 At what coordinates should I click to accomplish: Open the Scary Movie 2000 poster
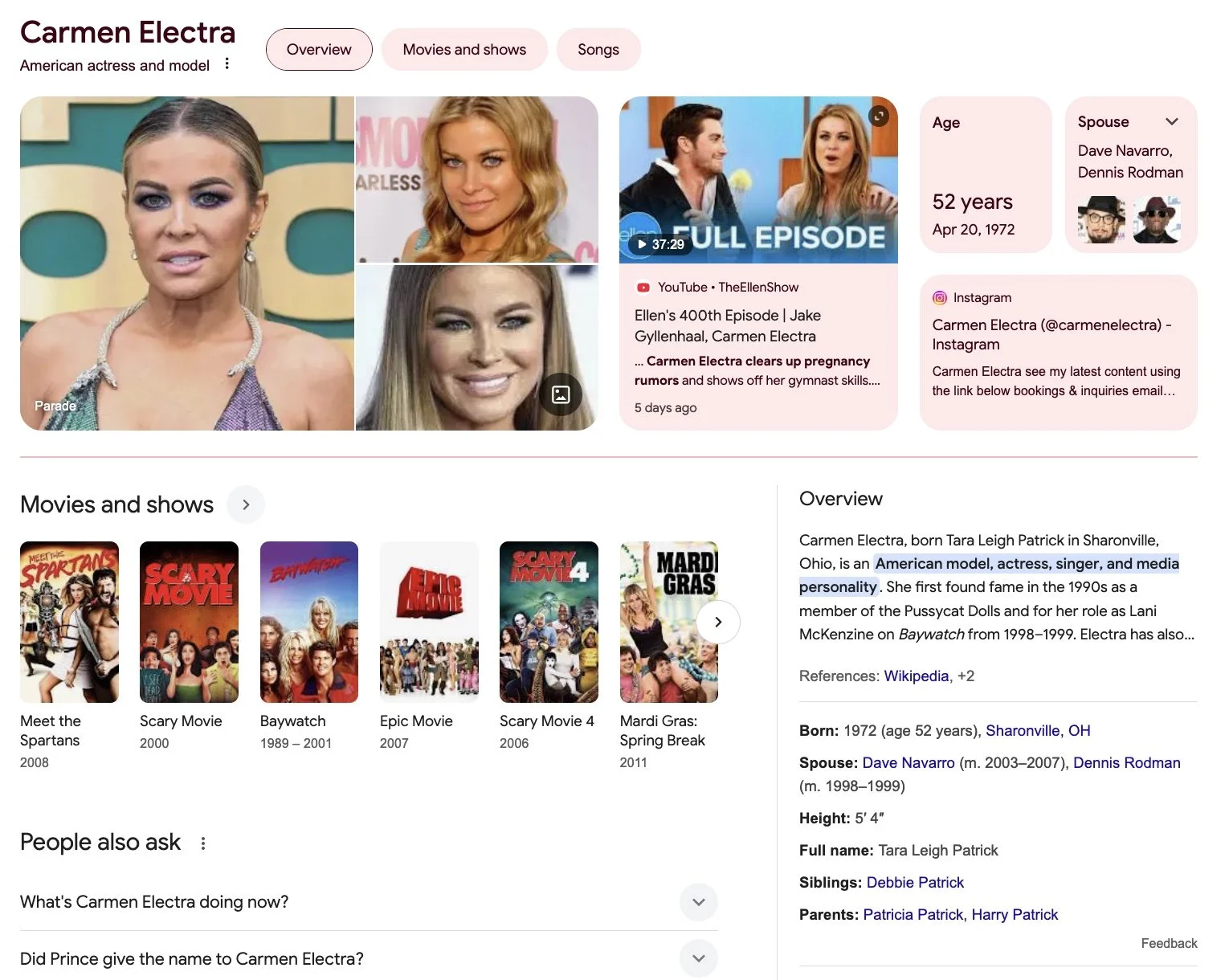[x=189, y=622]
